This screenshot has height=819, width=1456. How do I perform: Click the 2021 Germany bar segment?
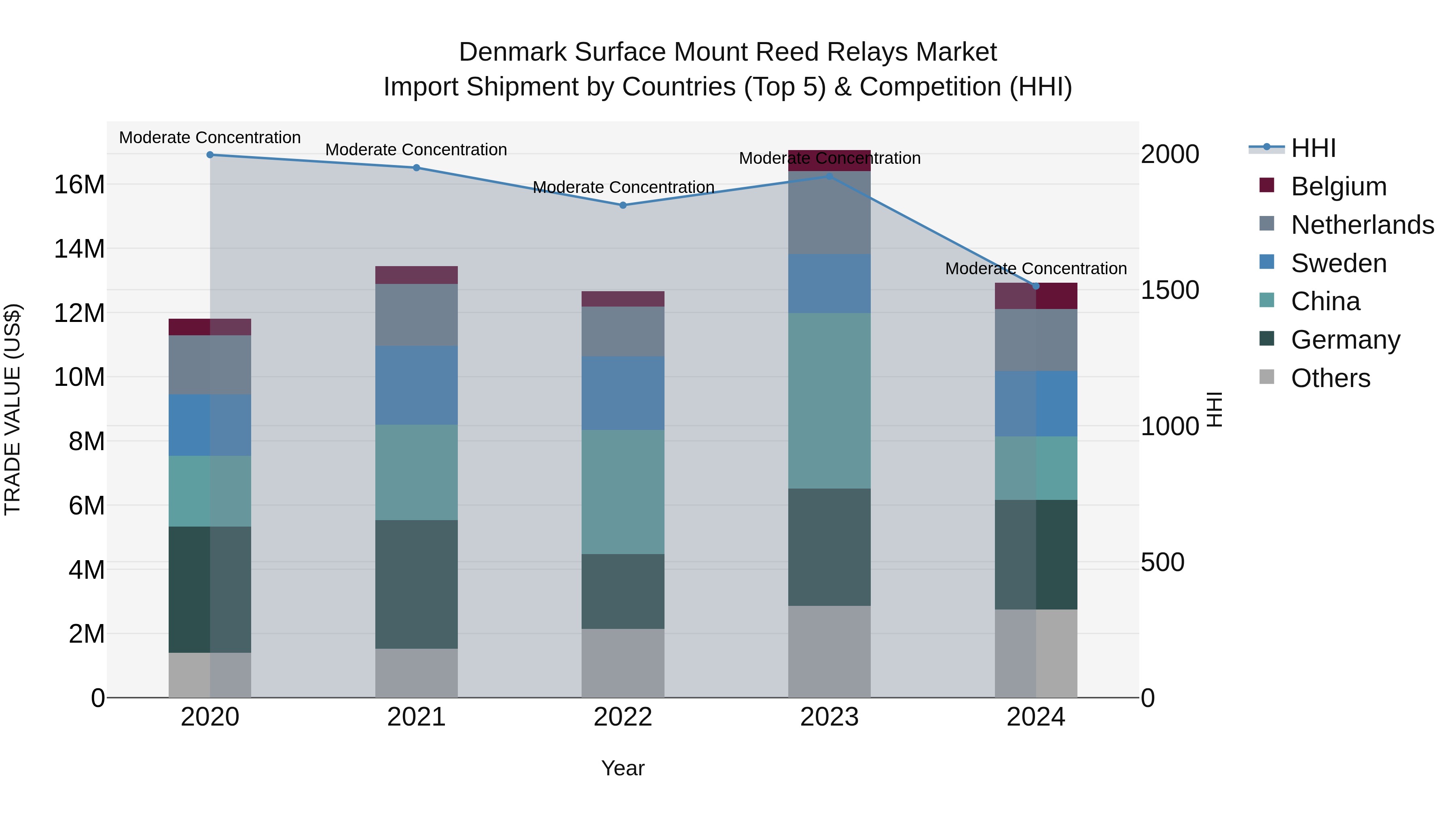tap(417, 584)
